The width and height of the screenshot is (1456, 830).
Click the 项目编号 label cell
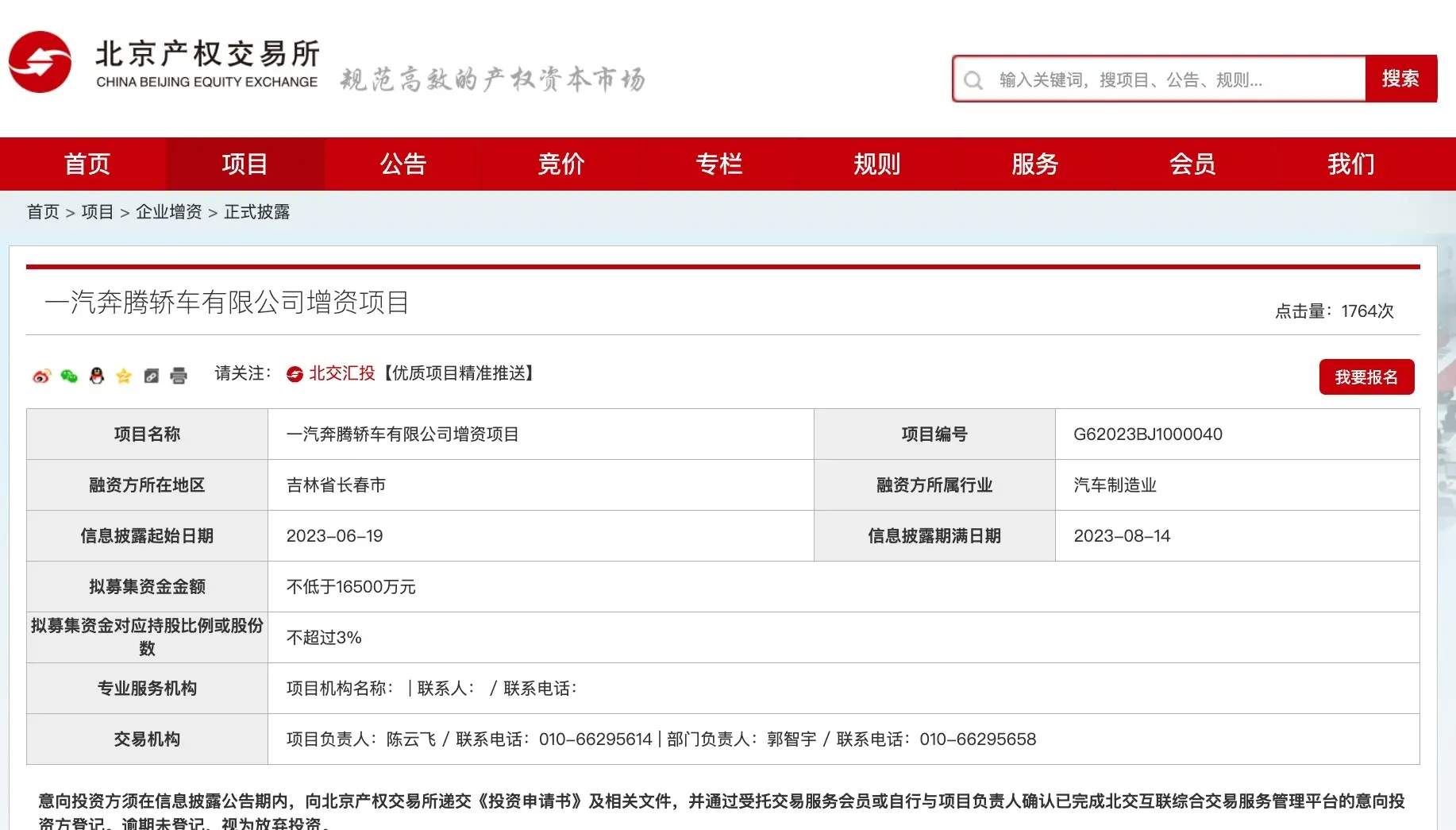coord(934,434)
